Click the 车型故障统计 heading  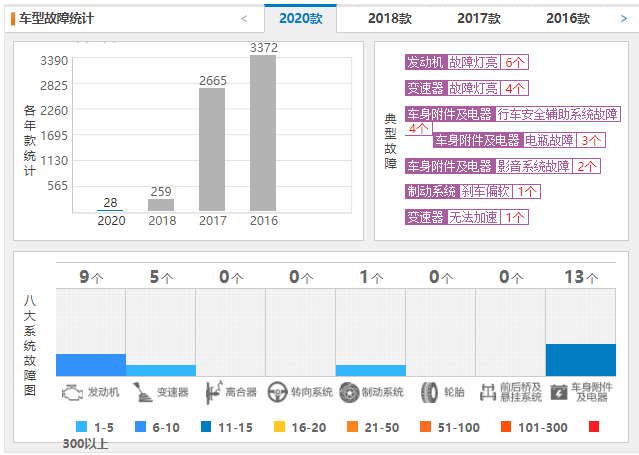point(56,18)
